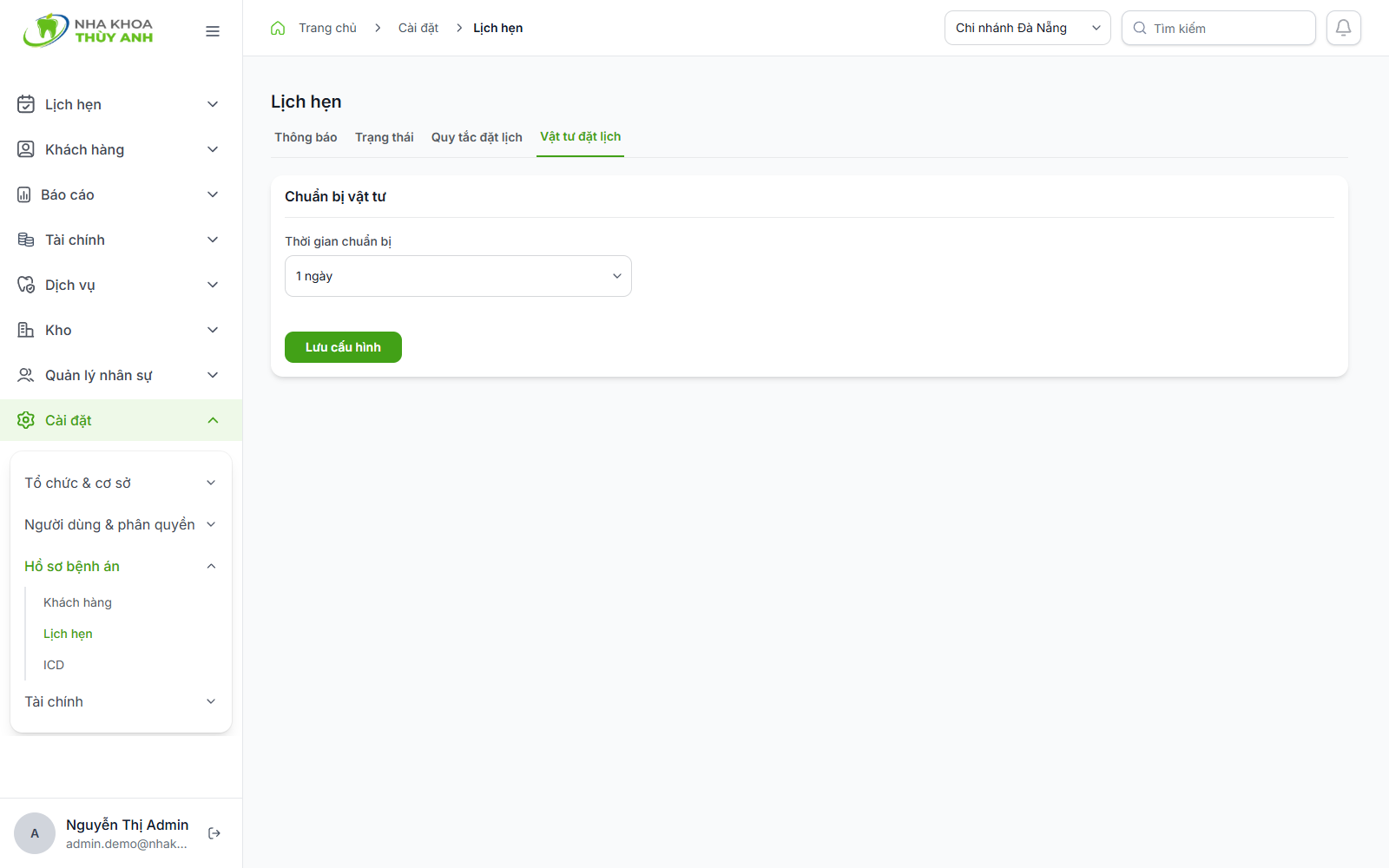
Task: Click the Tài chính money icon
Action: coord(26,240)
